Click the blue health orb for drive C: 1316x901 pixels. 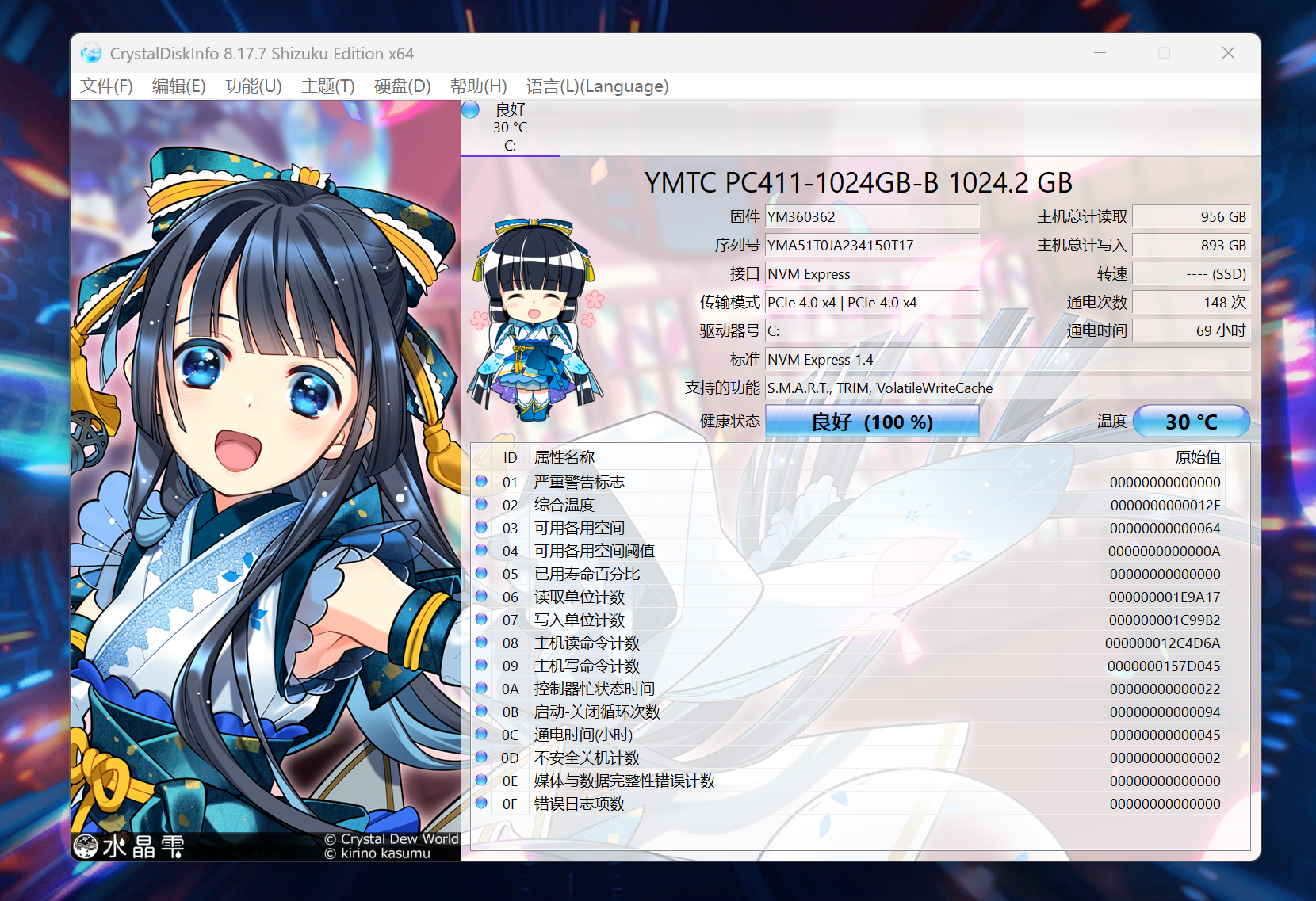(x=470, y=109)
